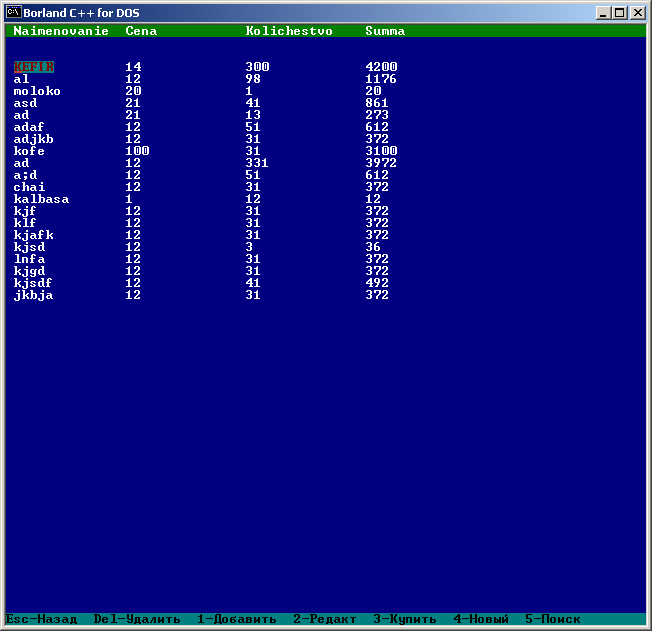Click the 'chai' product name
Image resolution: width=652 pixels, height=631 pixels.
[29, 187]
